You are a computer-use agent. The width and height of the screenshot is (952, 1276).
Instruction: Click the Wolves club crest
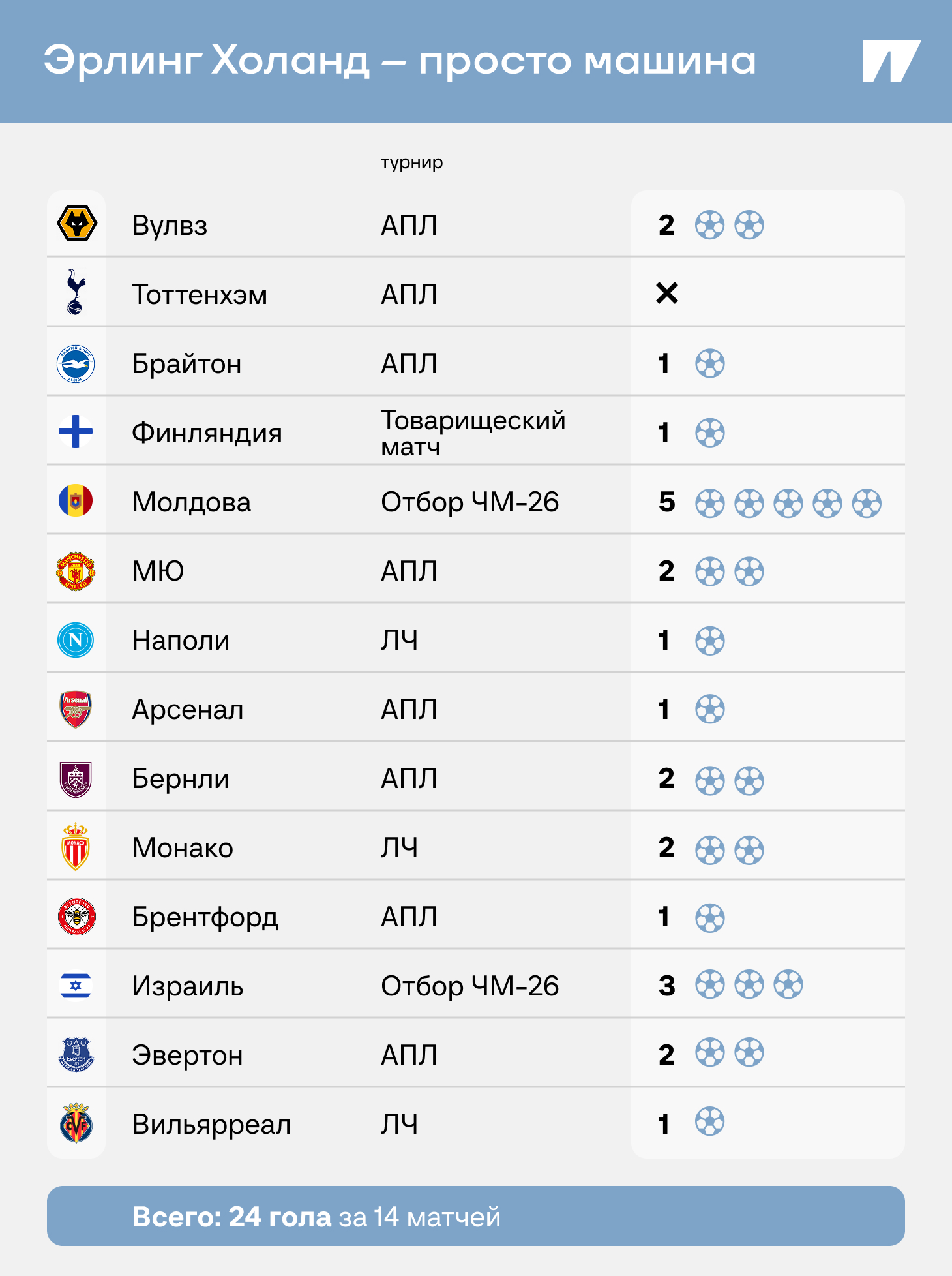click(x=76, y=224)
